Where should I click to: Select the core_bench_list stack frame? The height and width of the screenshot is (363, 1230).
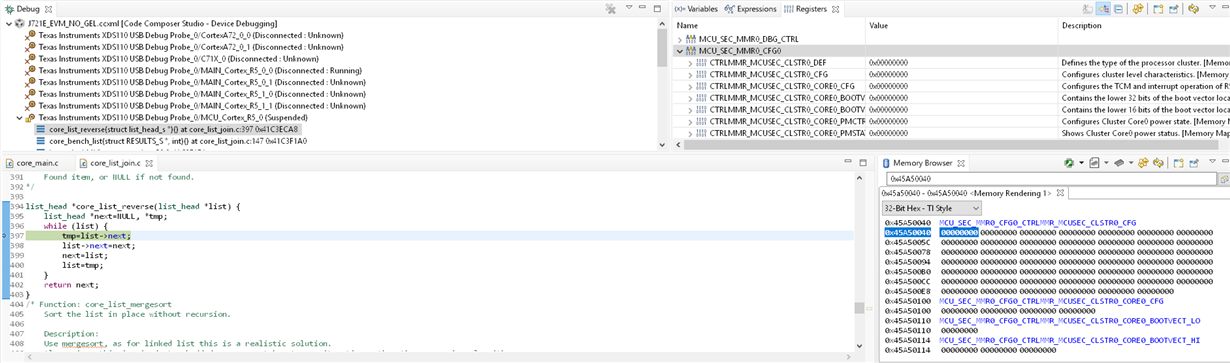171,141
